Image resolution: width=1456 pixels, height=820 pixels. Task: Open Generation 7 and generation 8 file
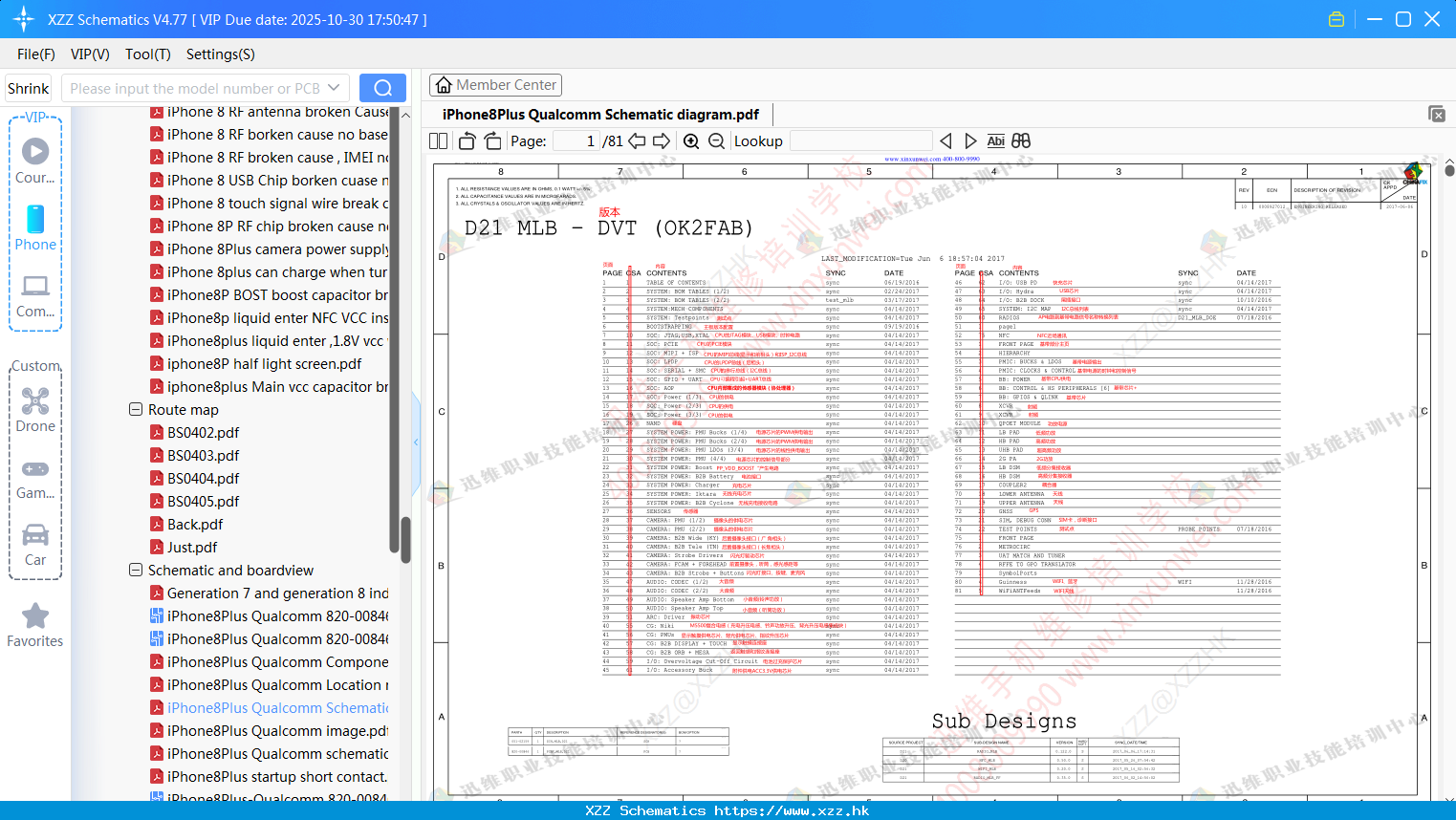coord(270,593)
